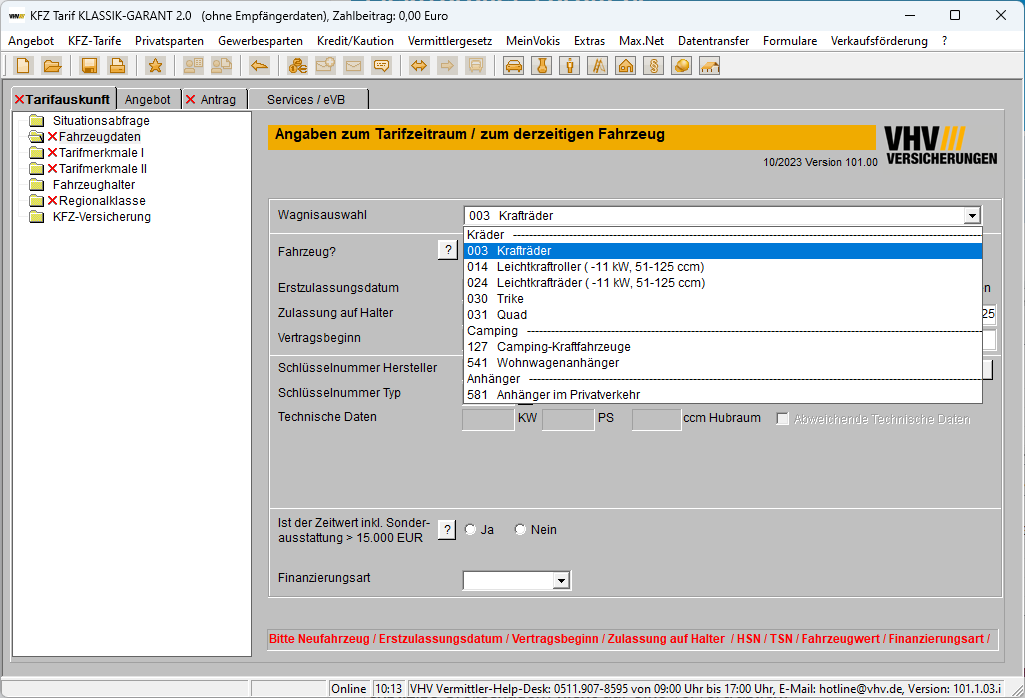
Task: Click the back arrow toolbar icon
Action: (259, 66)
